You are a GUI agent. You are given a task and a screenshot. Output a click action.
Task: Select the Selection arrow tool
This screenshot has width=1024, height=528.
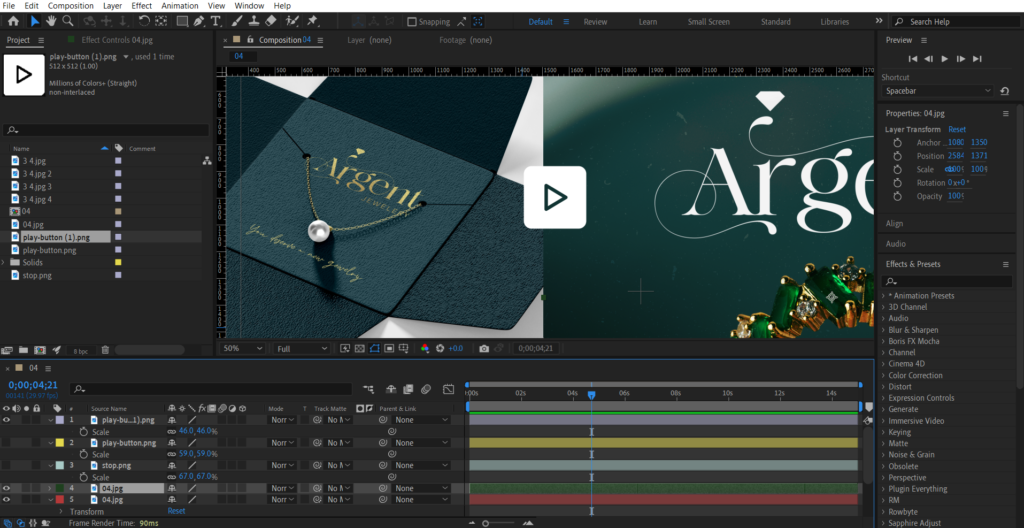point(35,22)
